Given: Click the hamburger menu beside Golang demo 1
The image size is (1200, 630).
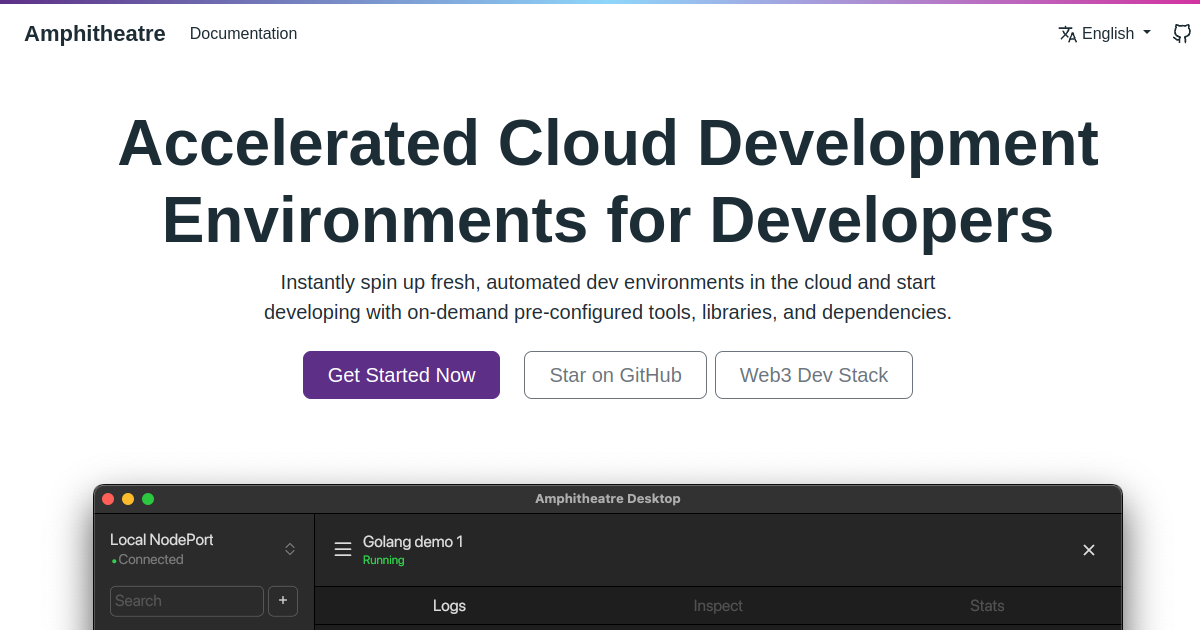Looking at the screenshot, I should pos(343,549).
